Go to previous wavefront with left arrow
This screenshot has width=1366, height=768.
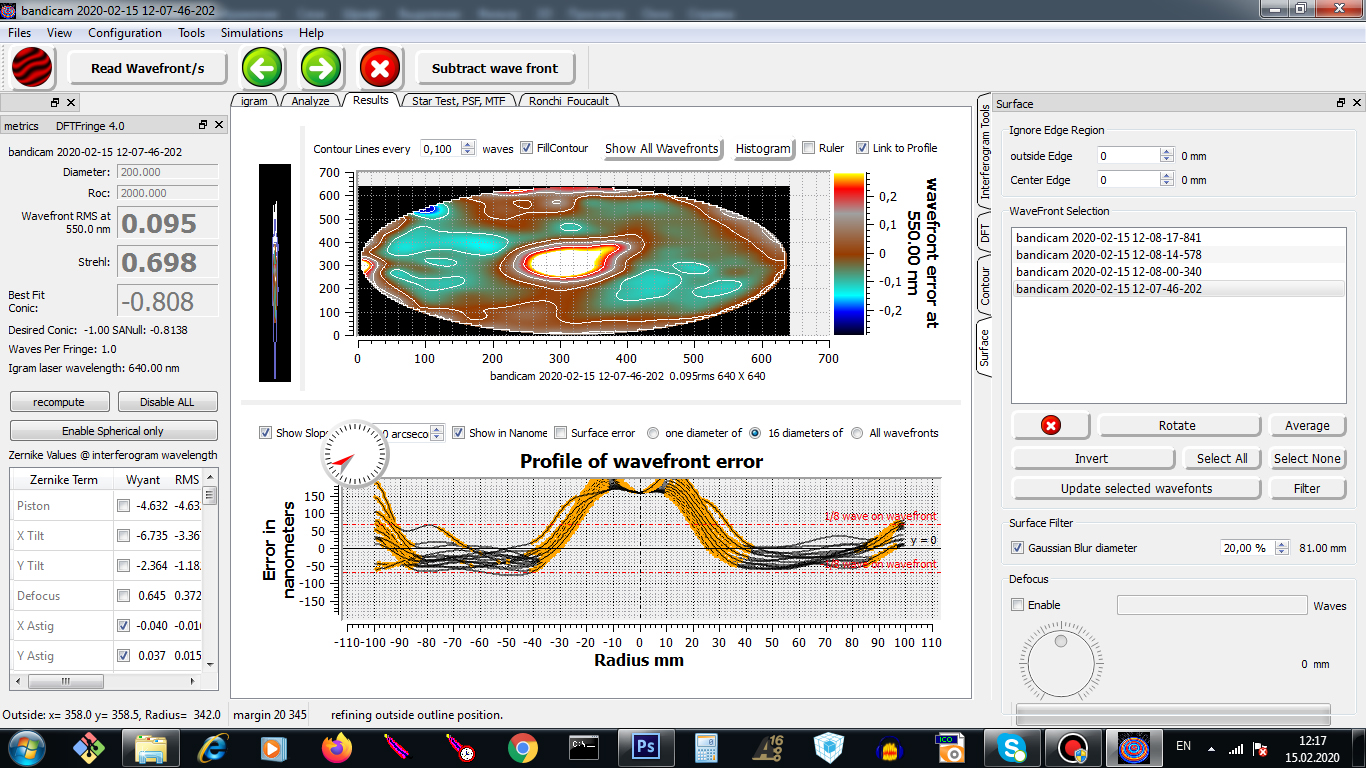coord(262,69)
